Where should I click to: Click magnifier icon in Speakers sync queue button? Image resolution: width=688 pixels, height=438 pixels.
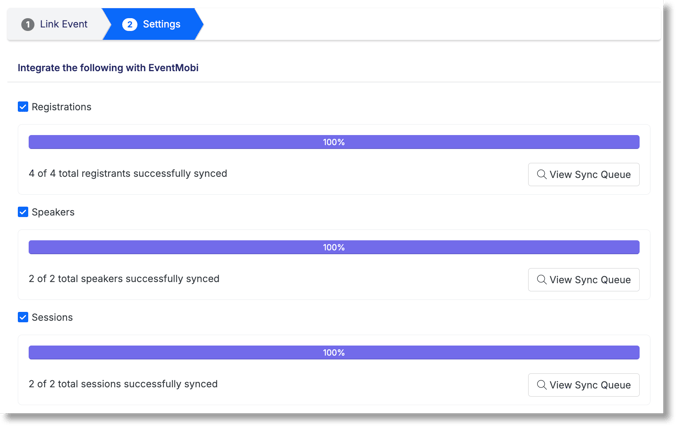tap(541, 280)
